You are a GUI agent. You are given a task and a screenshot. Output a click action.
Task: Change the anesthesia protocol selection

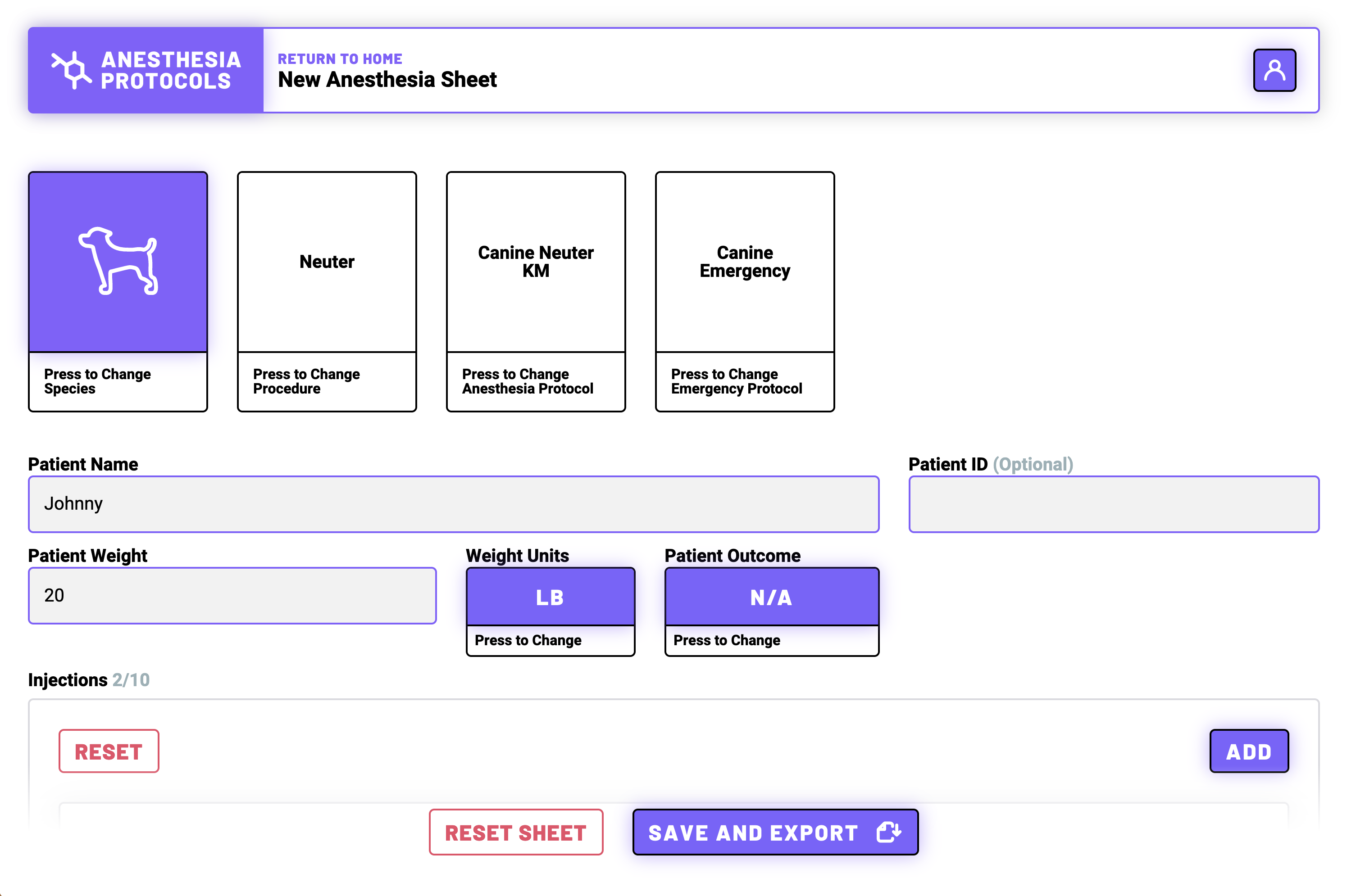coord(536,381)
